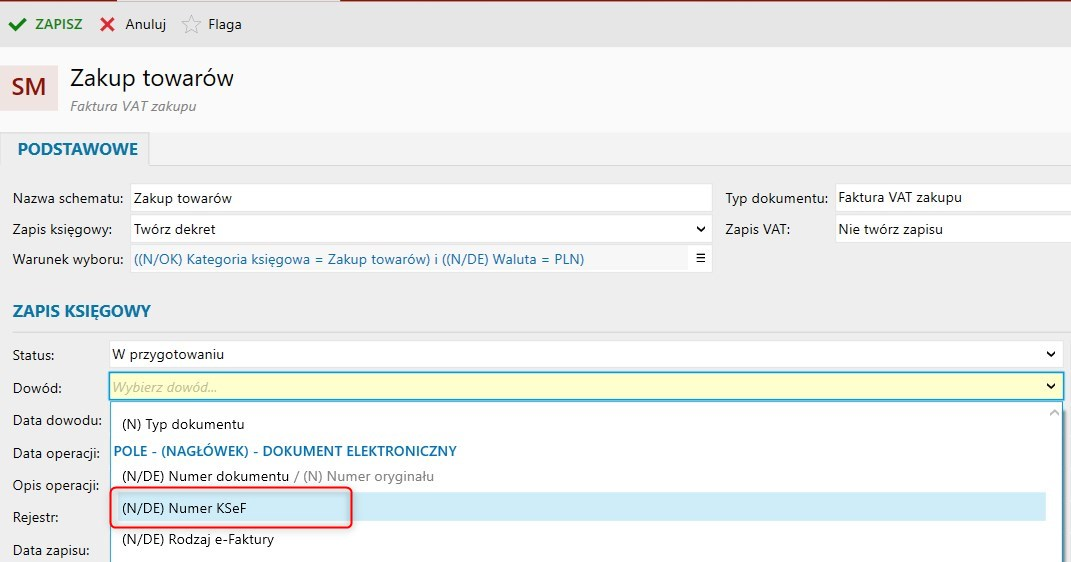The height and width of the screenshot is (562, 1071).
Task: Expand the Zapis księgowy dropdown
Action: click(x=700, y=229)
